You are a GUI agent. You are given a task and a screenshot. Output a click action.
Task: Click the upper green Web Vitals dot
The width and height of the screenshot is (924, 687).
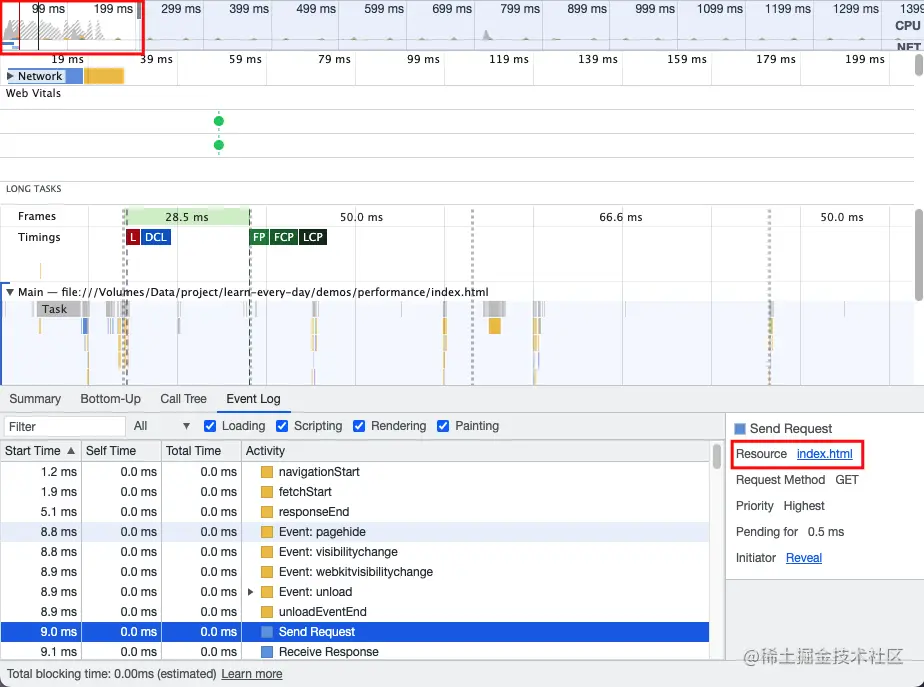tap(219, 121)
